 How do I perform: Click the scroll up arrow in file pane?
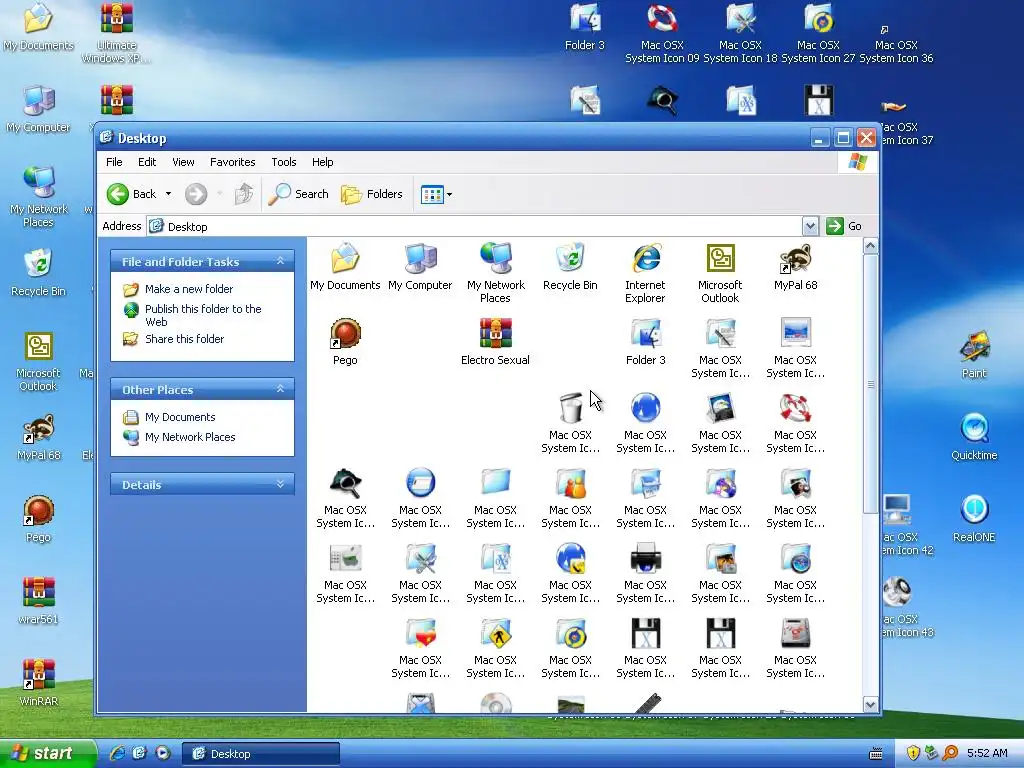[x=871, y=246]
